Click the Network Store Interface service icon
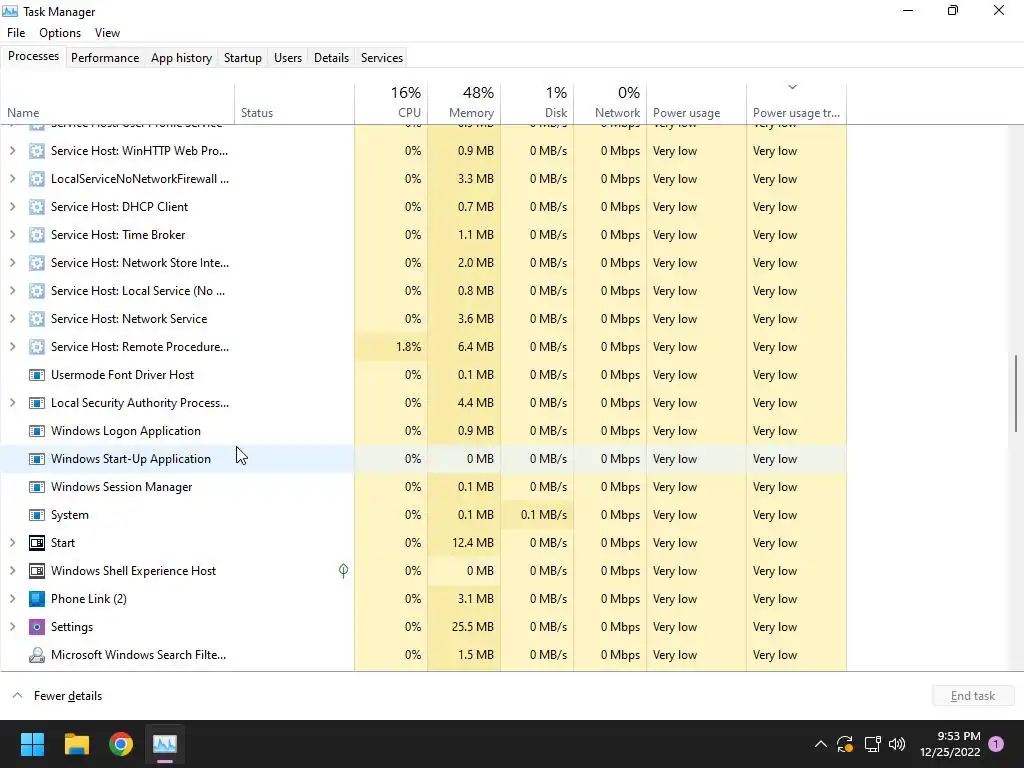This screenshot has height=768, width=1024. click(x=37, y=263)
